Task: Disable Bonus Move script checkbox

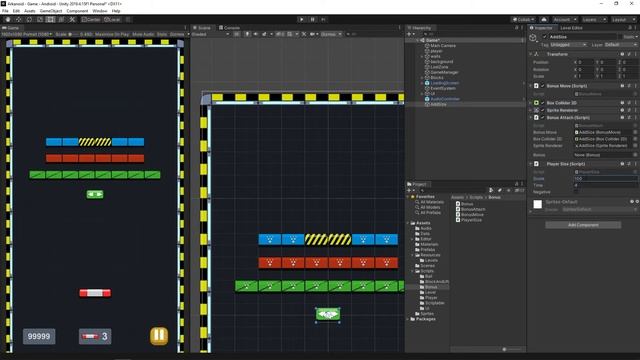Action: point(542,86)
